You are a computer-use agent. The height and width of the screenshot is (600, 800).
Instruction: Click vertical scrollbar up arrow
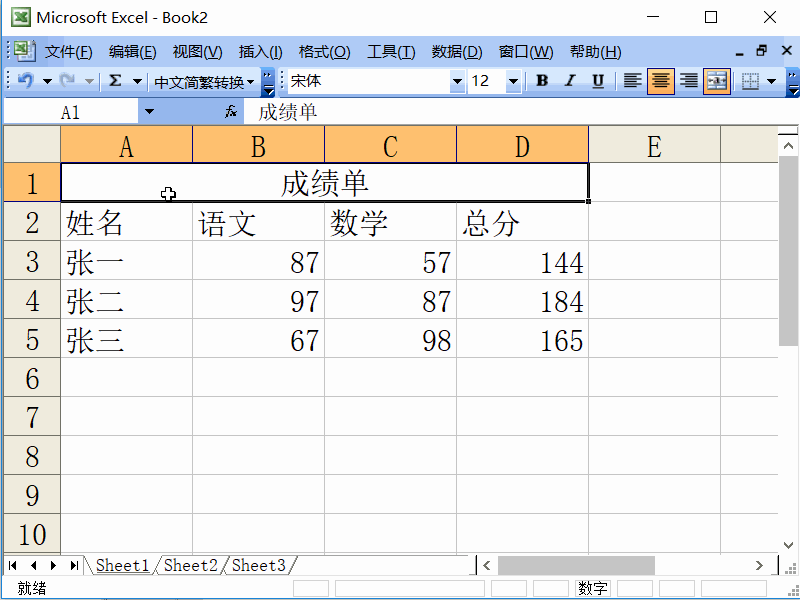(x=788, y=146)
